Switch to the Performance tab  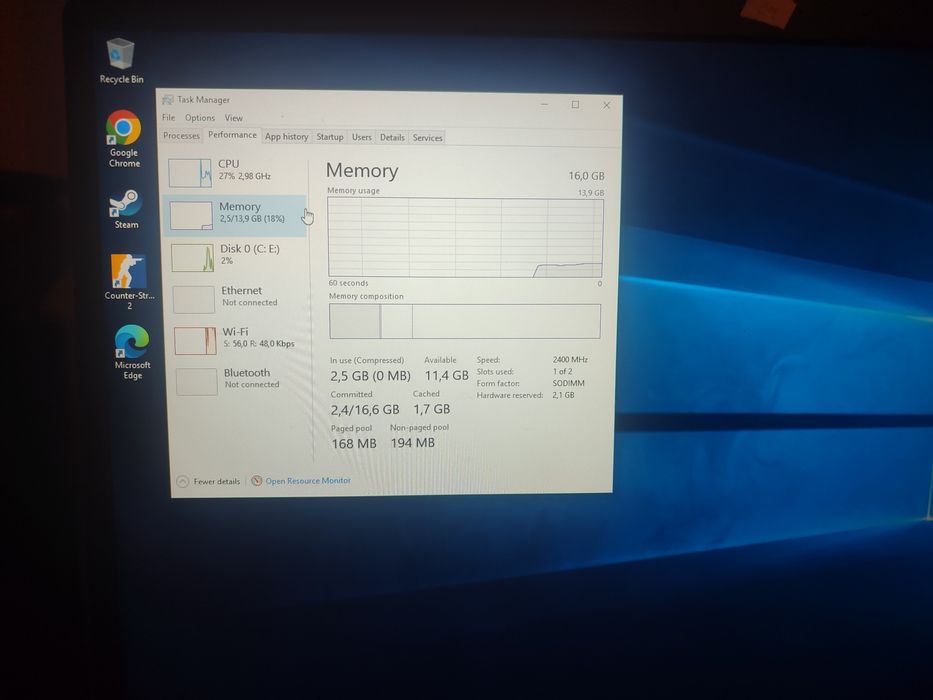233,135
